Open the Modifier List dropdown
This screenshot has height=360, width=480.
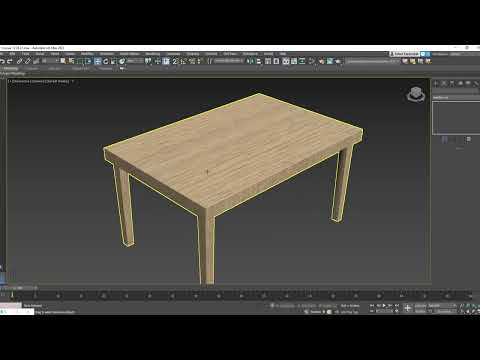click(x=456, y=98)
